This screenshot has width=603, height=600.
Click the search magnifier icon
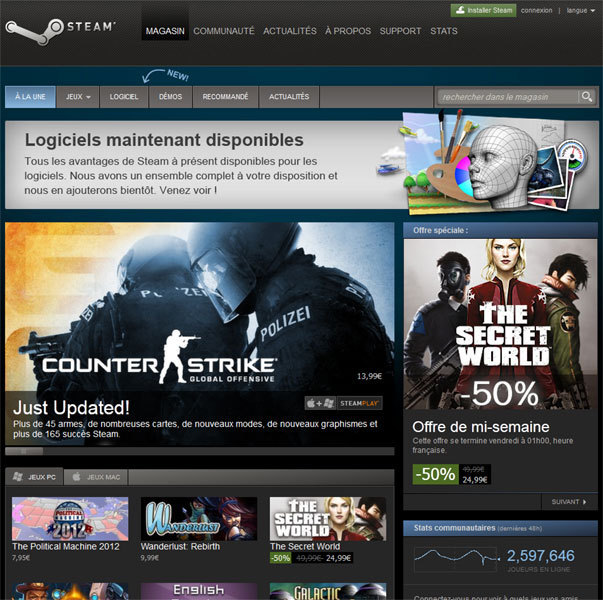pyautogui.click(x=586, y=97)
